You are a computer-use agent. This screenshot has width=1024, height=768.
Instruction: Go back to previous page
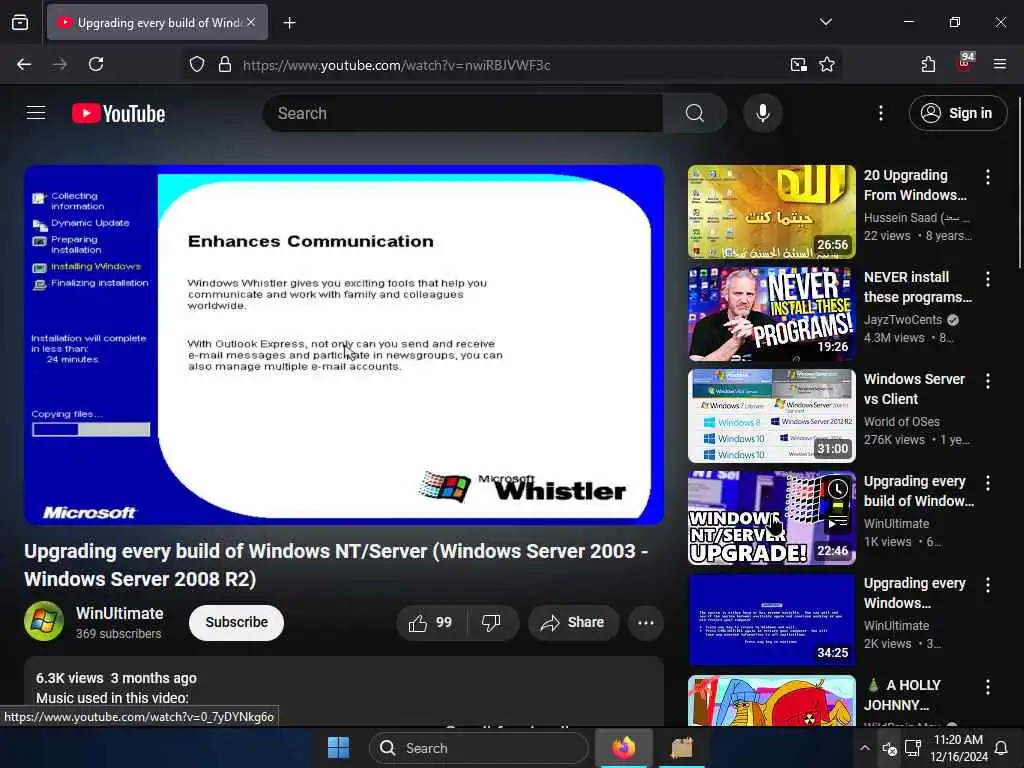pos(24,64)
